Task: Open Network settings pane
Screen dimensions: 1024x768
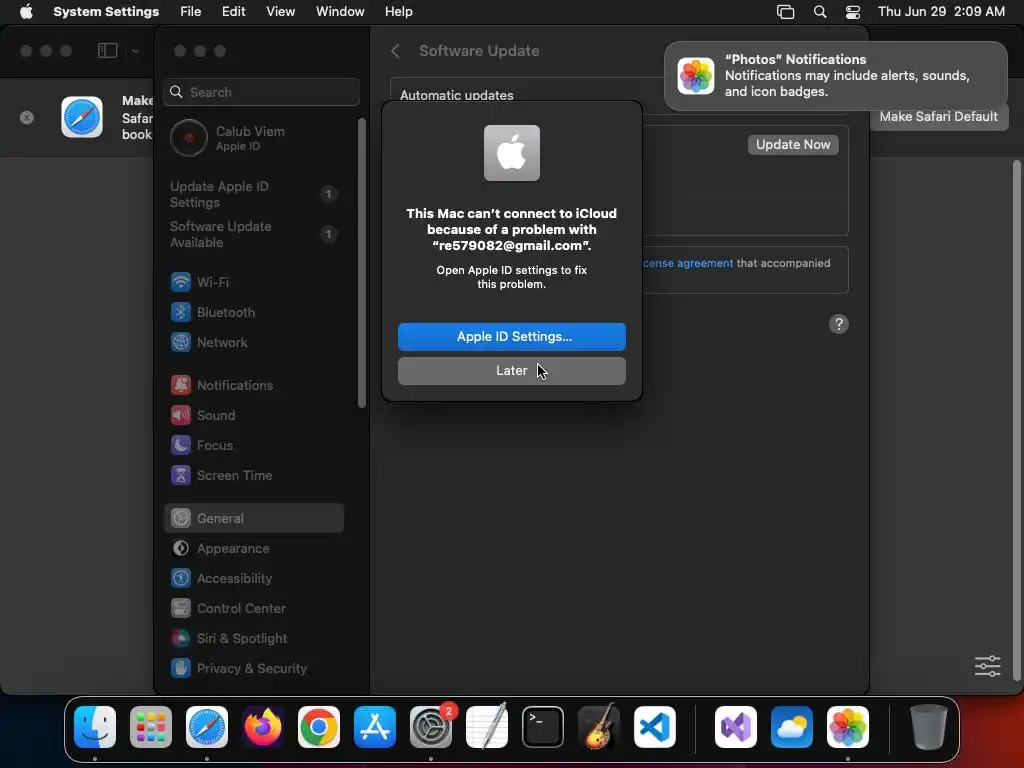Action: coord(253,342)
